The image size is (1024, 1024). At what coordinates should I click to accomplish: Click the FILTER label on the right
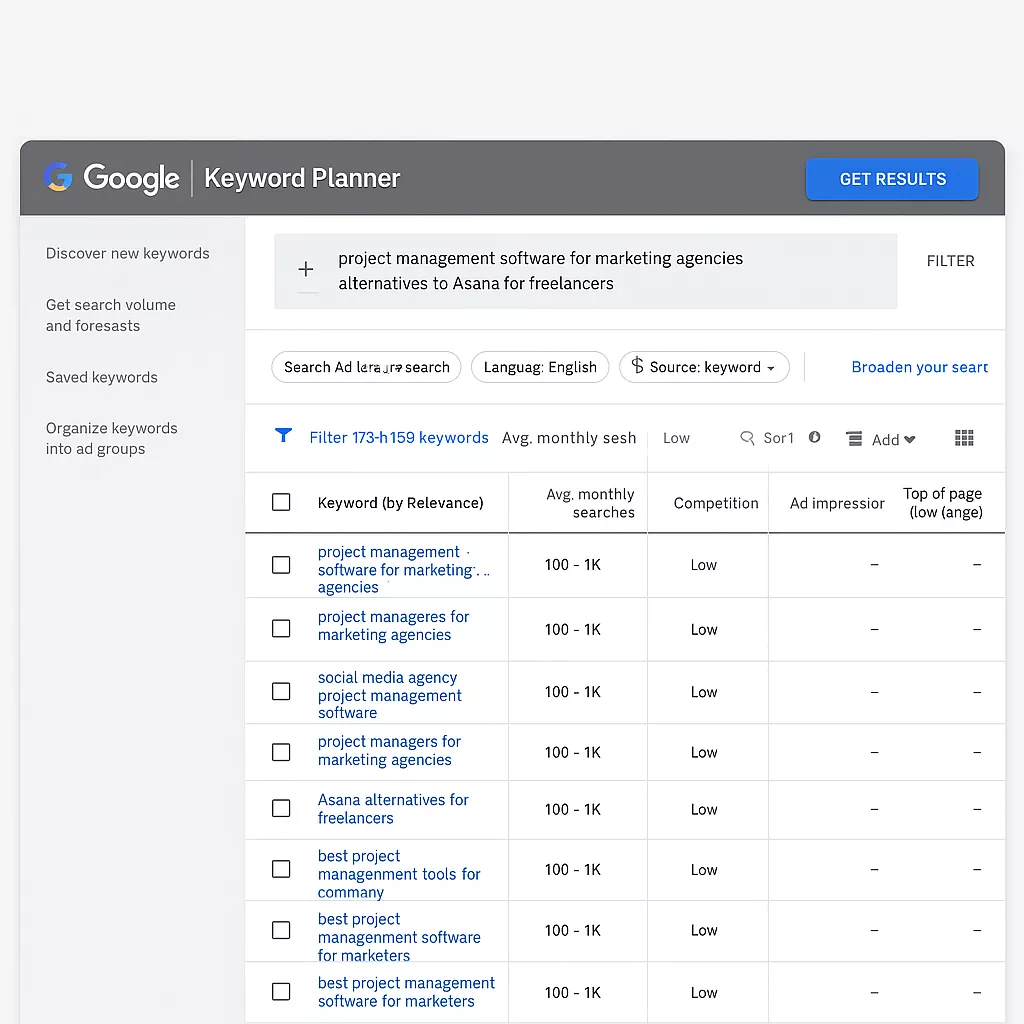click(x=950, y=260)
